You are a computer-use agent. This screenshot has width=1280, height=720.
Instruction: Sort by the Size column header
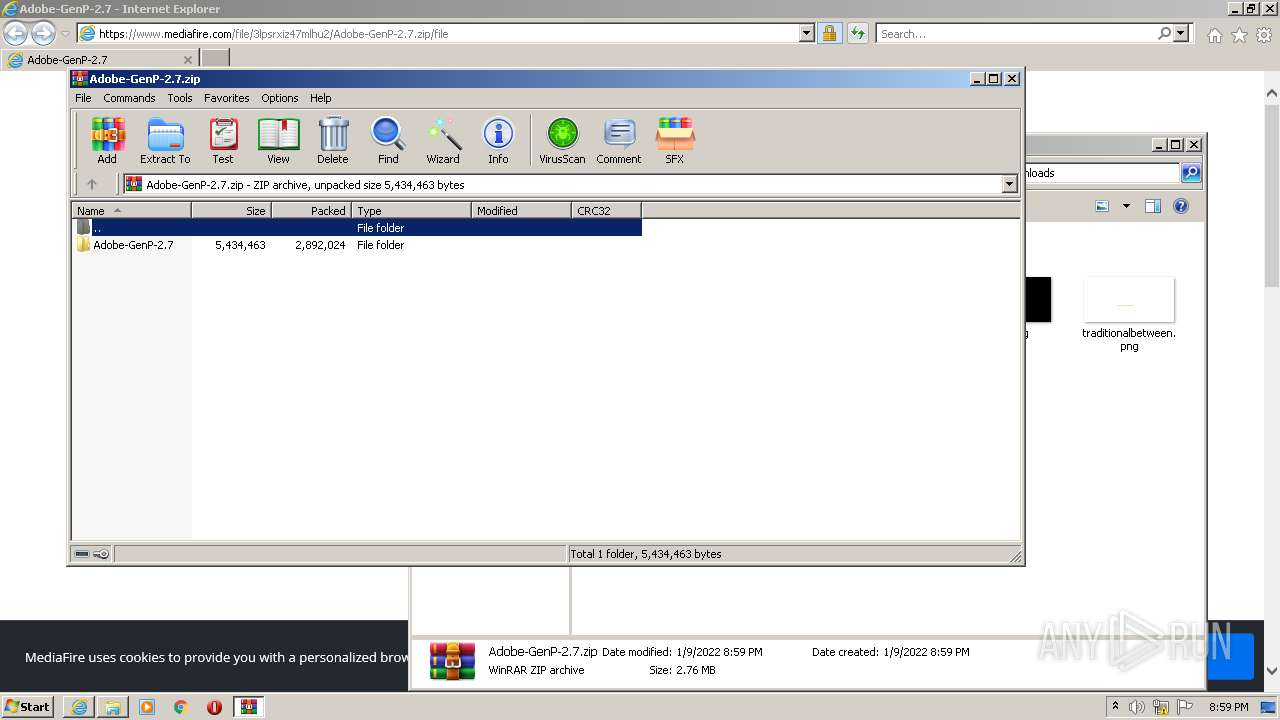coord(231,211)
